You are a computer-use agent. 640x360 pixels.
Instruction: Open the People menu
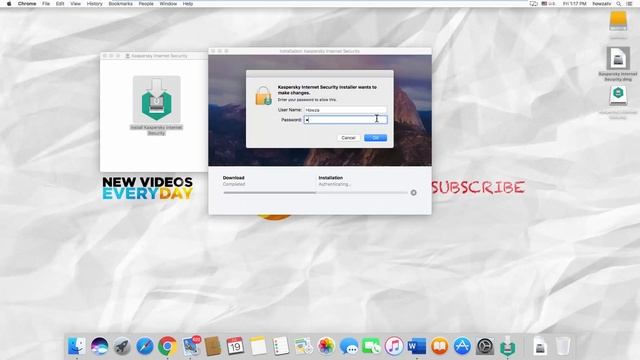point(146,4)
